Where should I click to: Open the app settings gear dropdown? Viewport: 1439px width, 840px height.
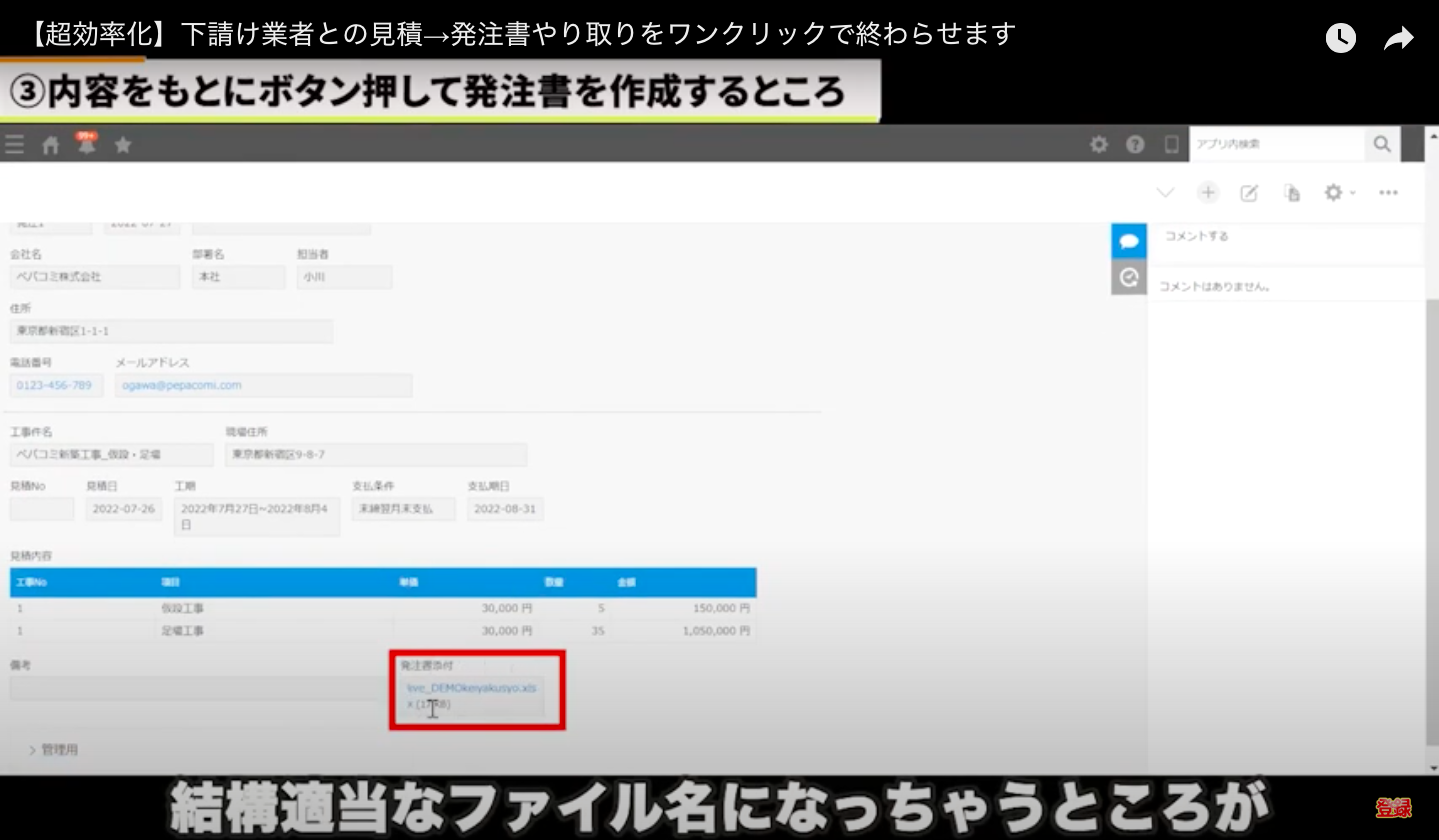point(1338,193)
